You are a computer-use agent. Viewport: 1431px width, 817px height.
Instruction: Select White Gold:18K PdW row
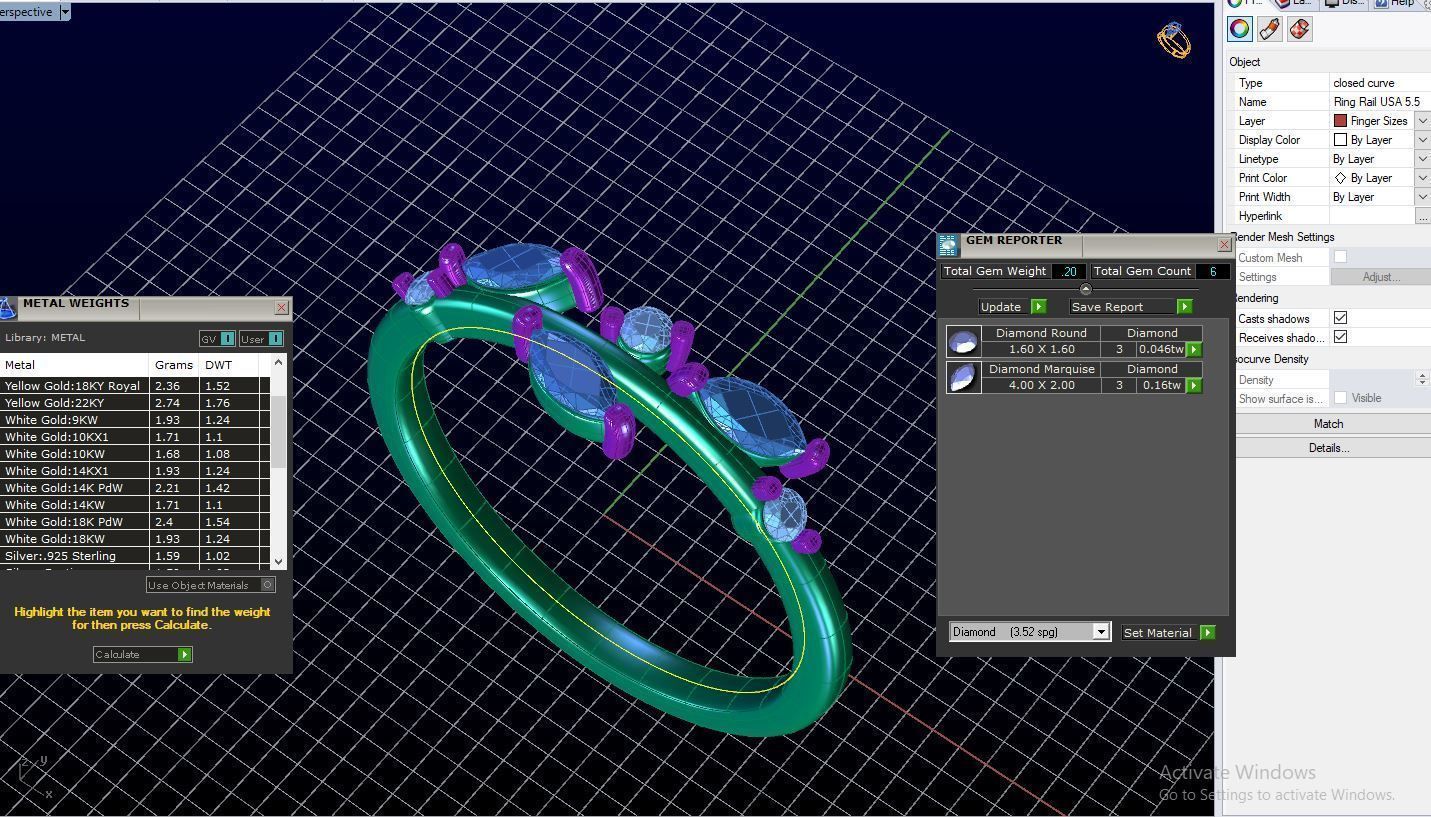135,522
